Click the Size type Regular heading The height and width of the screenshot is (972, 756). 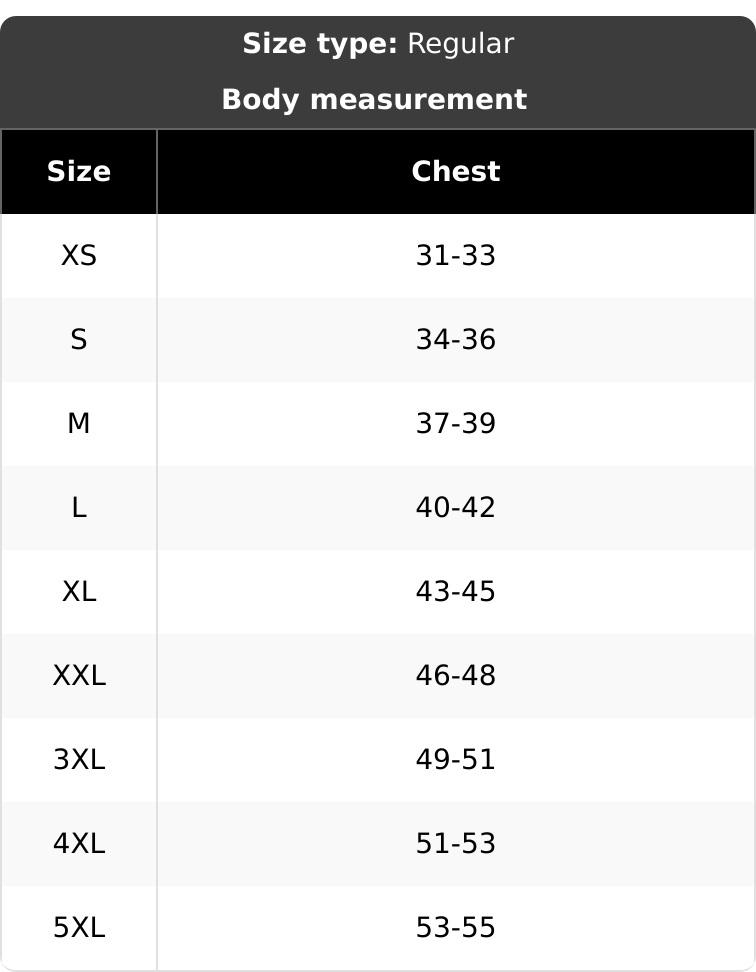click(x=378, y=45)
